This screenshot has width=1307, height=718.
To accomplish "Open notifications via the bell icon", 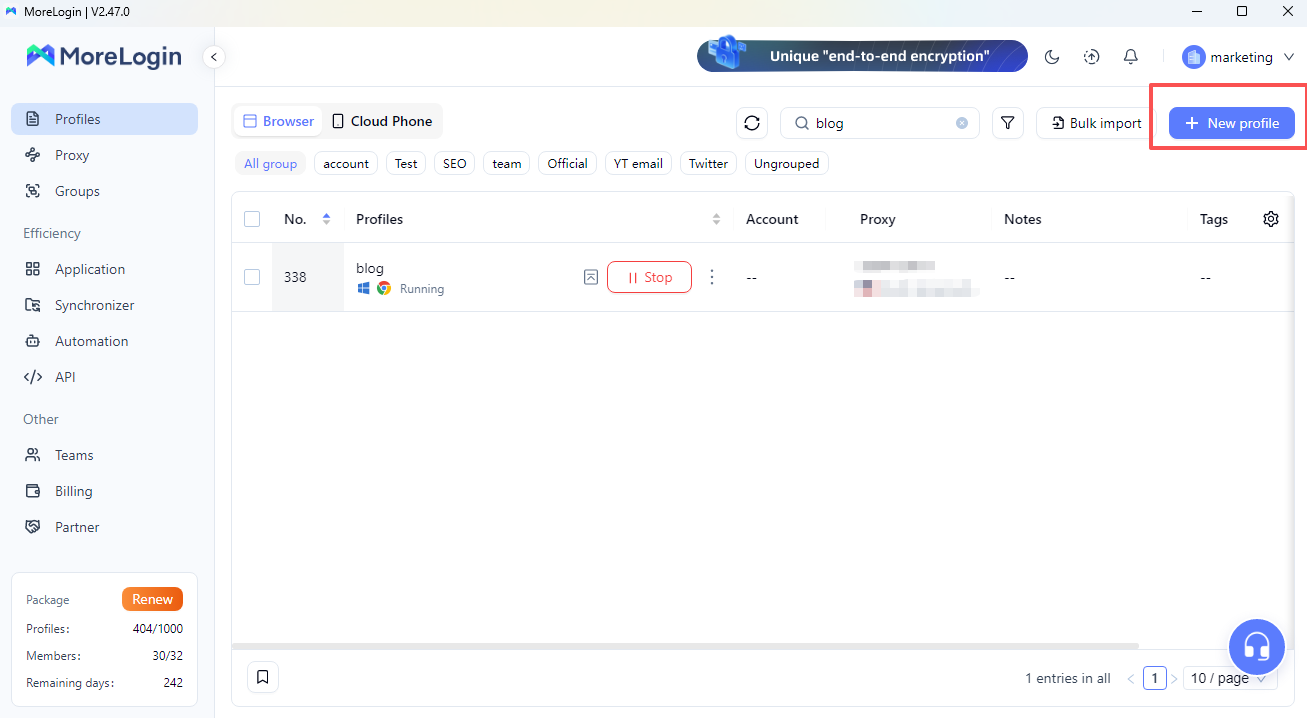I will click(1130, 57).
